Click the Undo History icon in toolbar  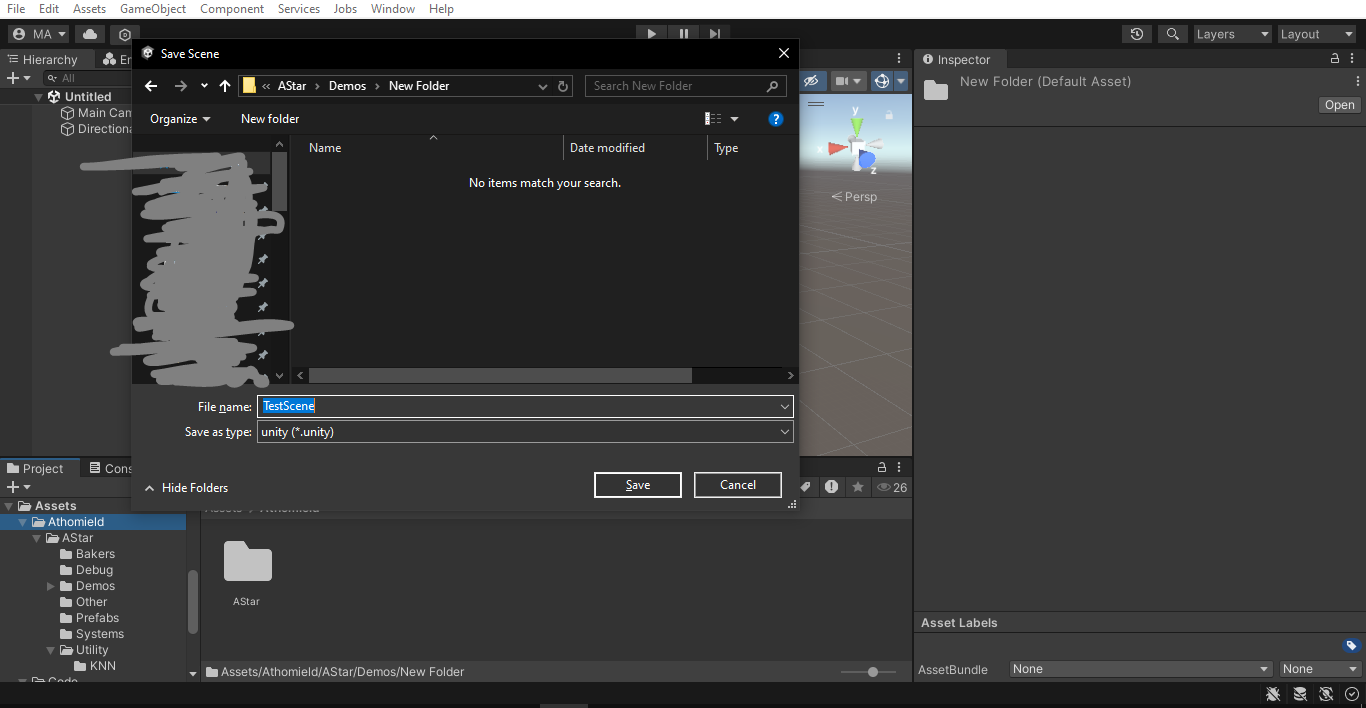pos(1137,34)
